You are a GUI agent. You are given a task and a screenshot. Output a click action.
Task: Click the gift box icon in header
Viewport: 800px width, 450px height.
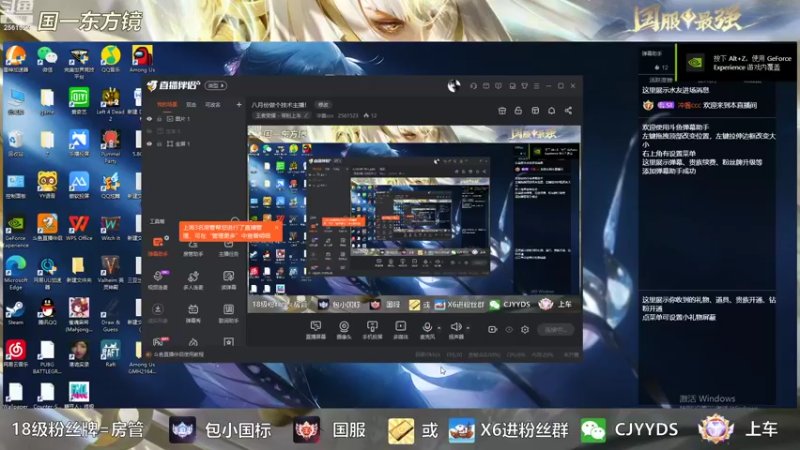502,110
